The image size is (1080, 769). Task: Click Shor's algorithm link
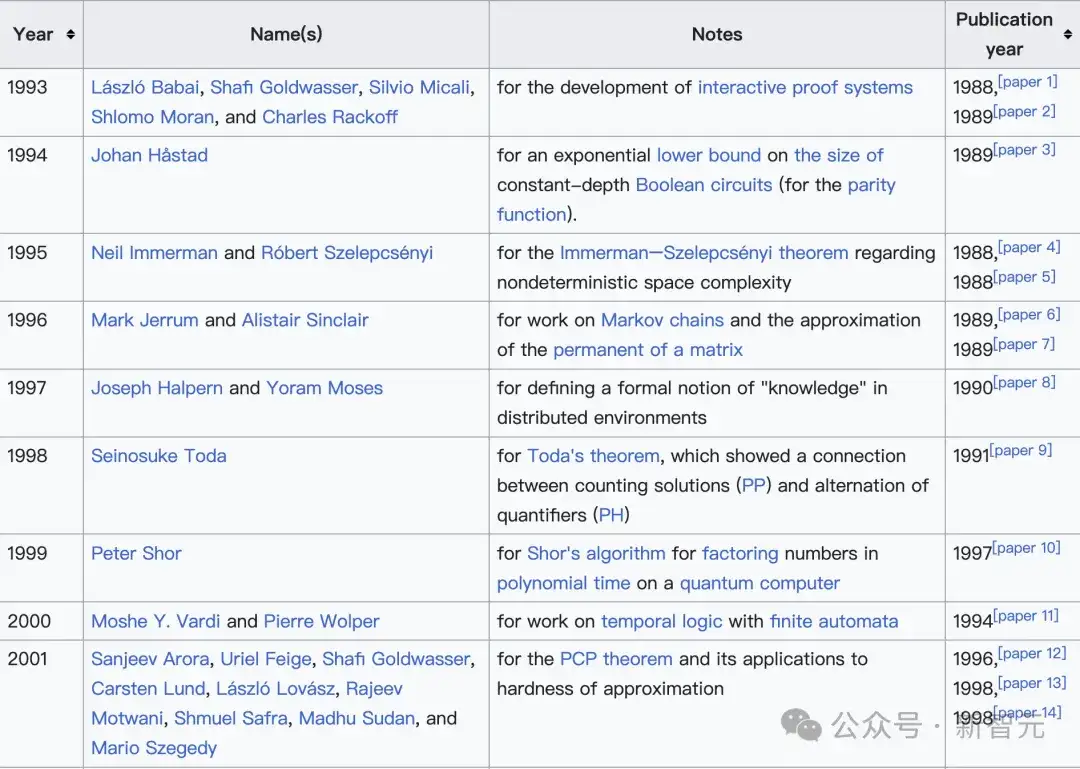click(x=596, y=553)
